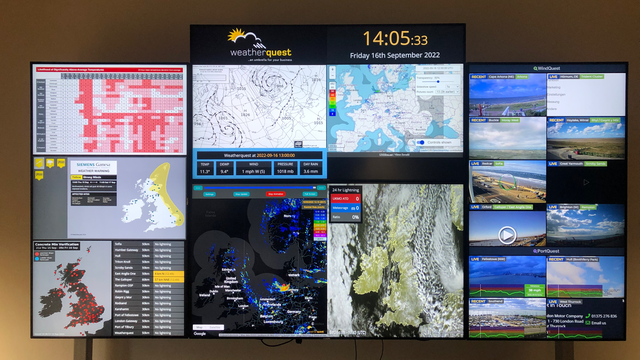
Task: Select the Weatherquest lightning row
Action: tap(149, 333)
